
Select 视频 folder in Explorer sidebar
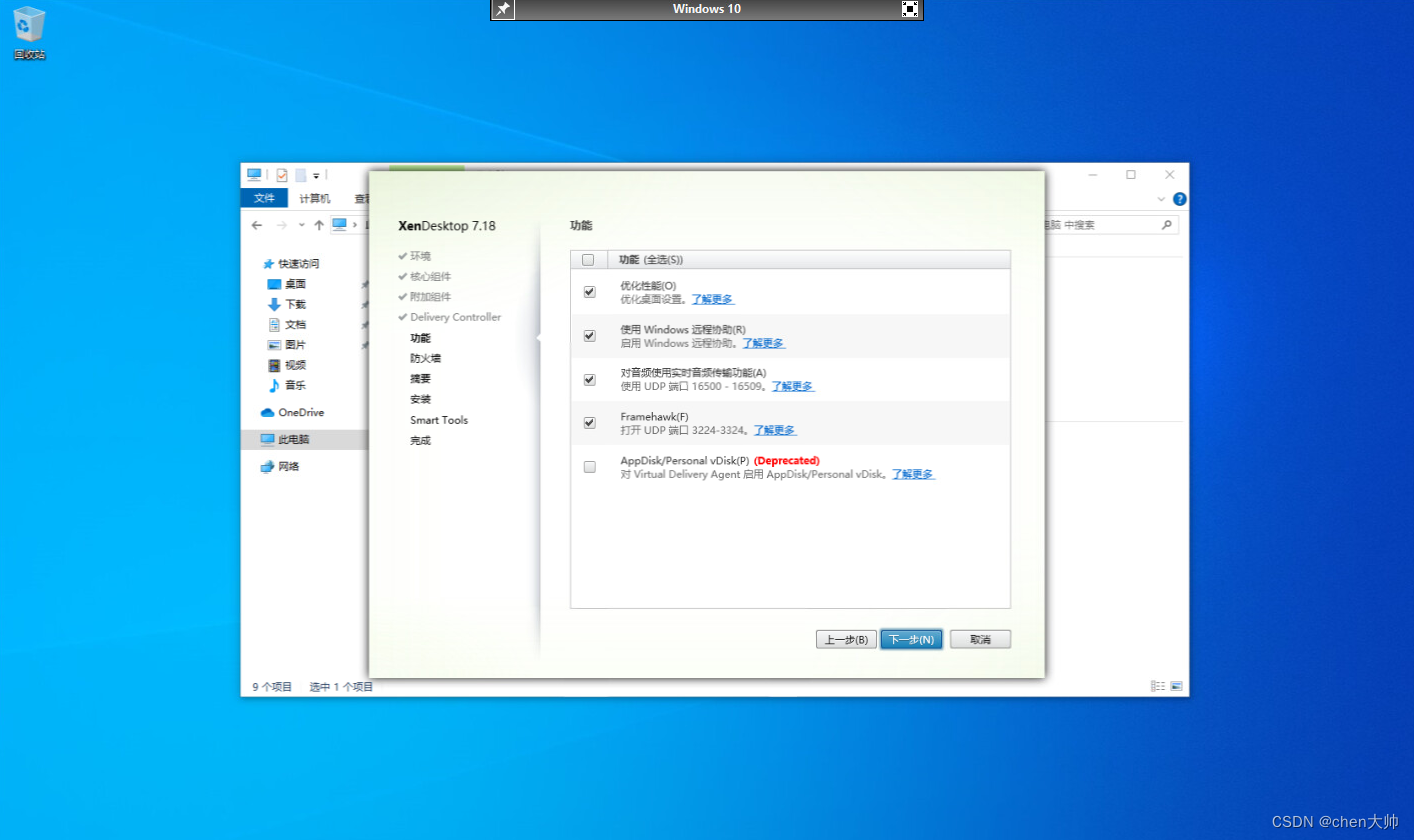tap(286, 365)
